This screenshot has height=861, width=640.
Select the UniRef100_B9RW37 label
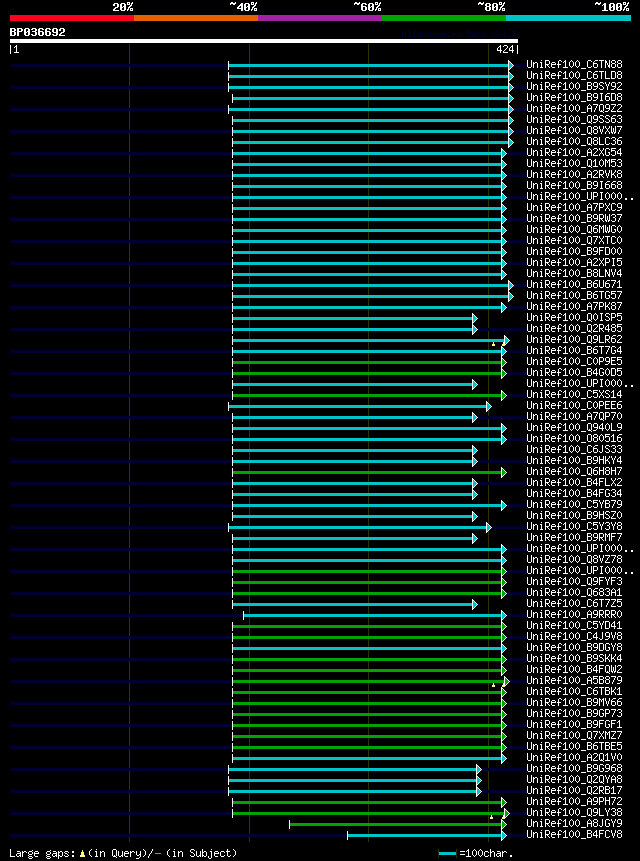[574, 219]
